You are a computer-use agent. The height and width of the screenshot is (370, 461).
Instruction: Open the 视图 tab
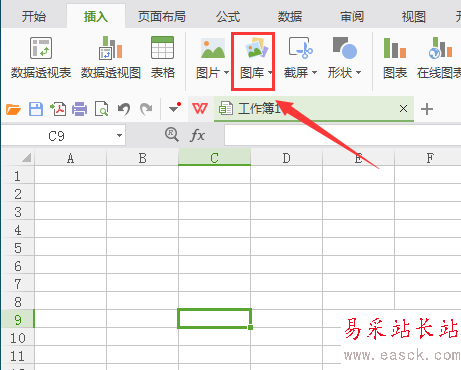pyautogui.click(x=414, y=16)
